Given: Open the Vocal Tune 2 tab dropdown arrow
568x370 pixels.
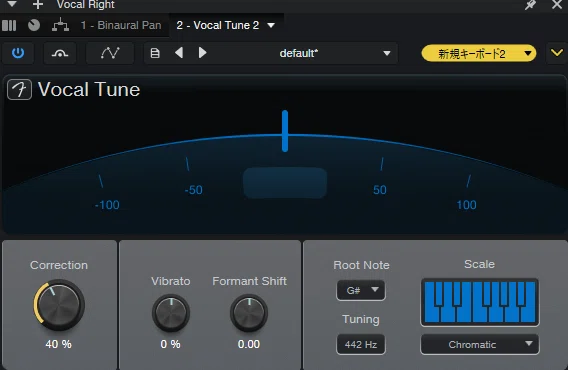Looking at the screenshot, I should tap(271, 25).
